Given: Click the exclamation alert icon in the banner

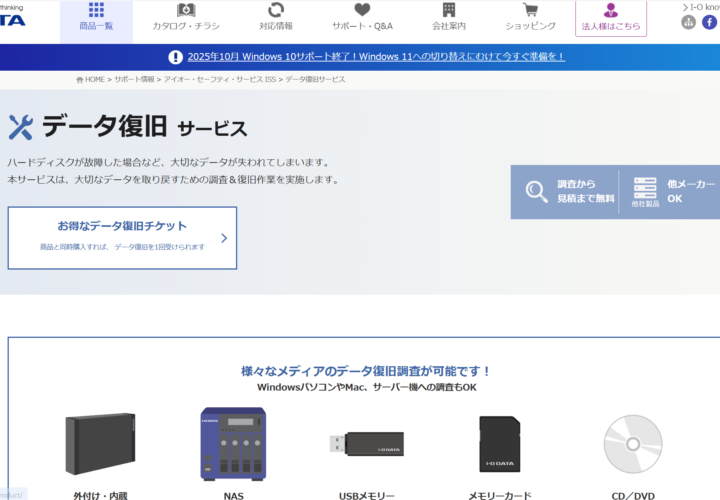Looking at the screenshot, I should coord(175,57).
